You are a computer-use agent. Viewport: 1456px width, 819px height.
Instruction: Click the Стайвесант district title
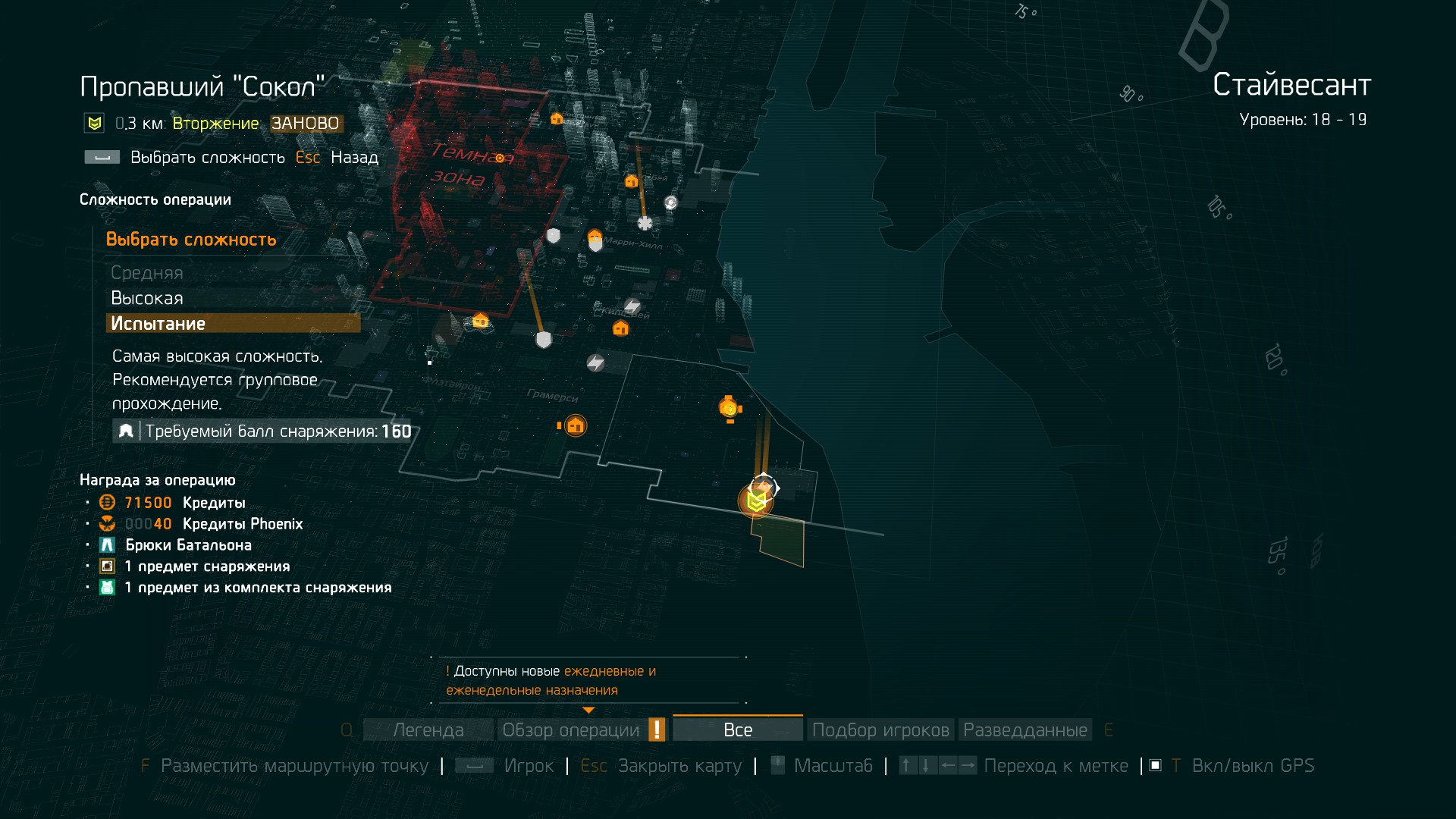[1291, 85]
